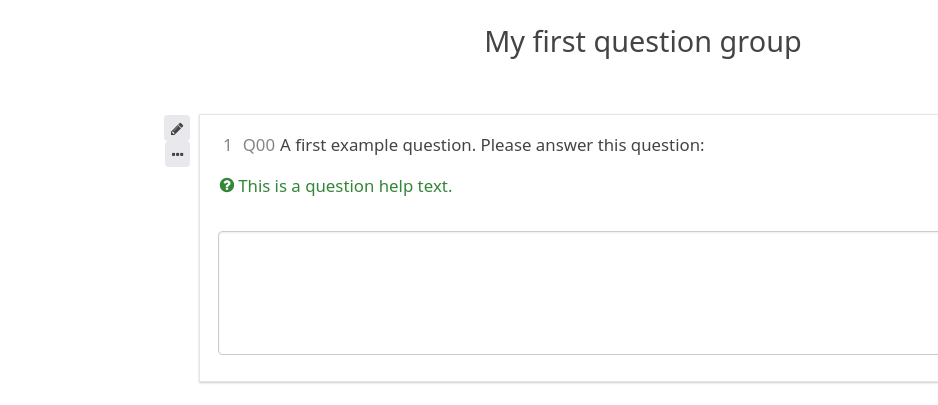The image size is (938, 405).
Task: Click the word 'This' in the help text
Action: click(254, 186)
